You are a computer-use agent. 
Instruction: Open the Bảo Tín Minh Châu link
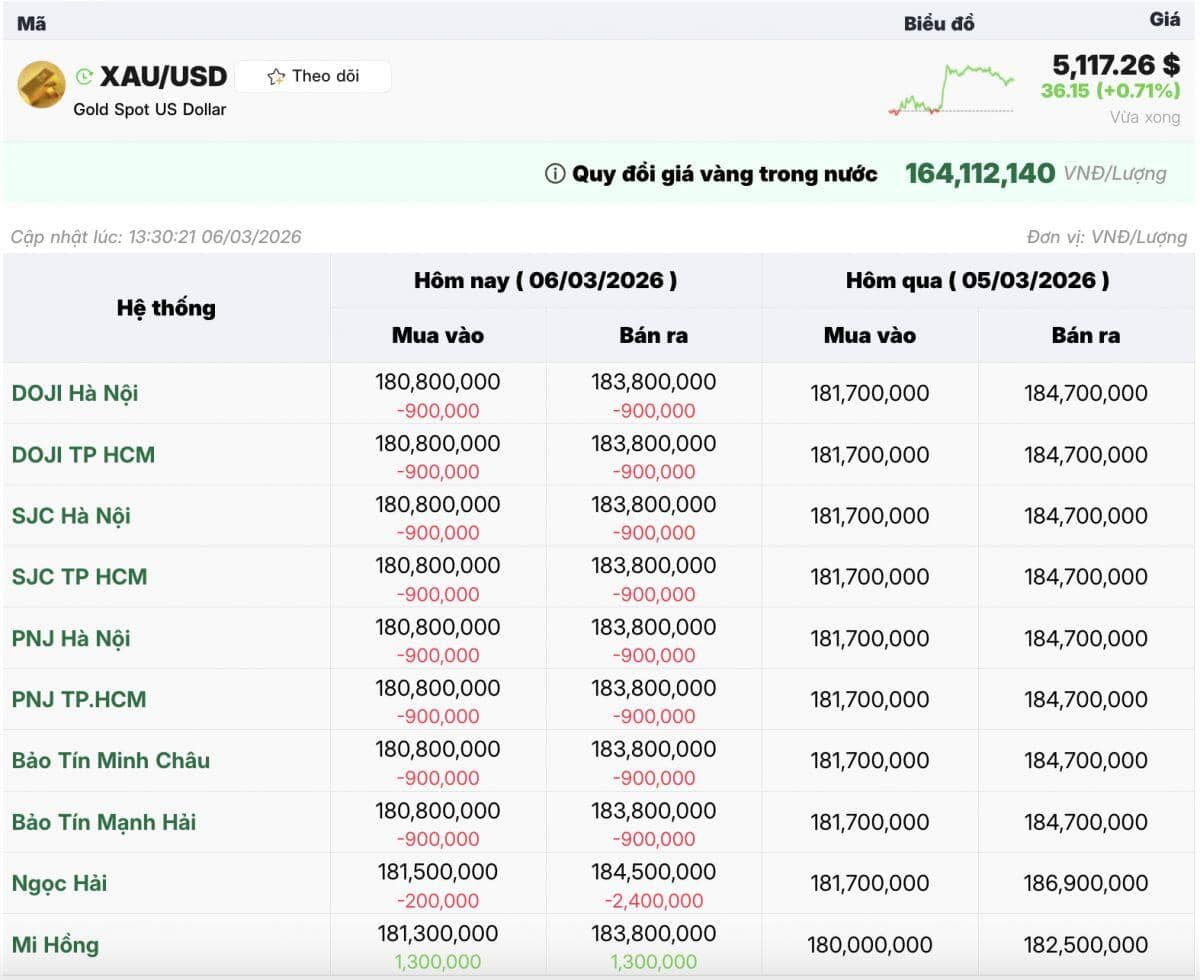point(111,760)
